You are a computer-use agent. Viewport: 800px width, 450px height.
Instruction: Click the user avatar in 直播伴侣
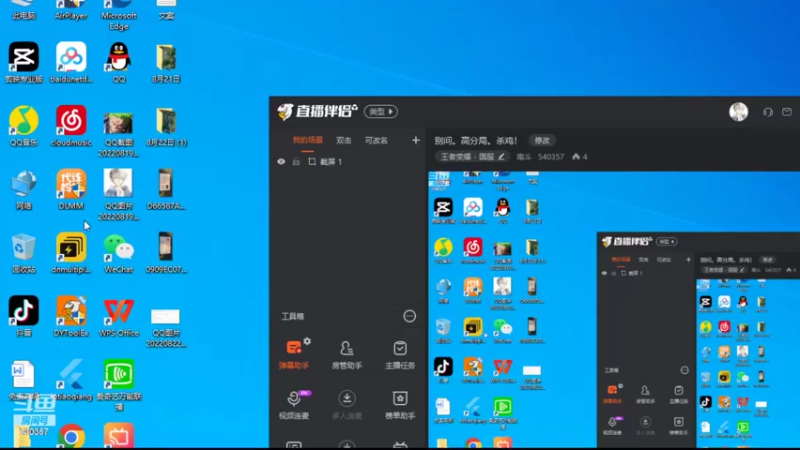[738, 112]
